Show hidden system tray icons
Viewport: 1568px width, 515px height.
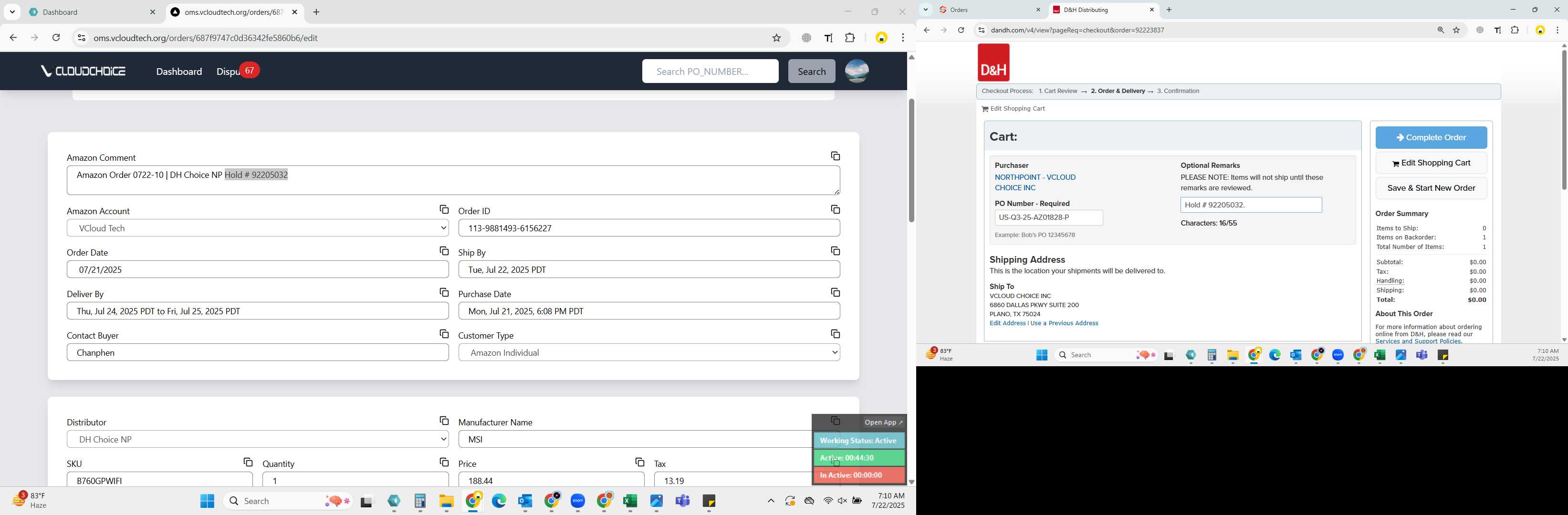[771, 501]
